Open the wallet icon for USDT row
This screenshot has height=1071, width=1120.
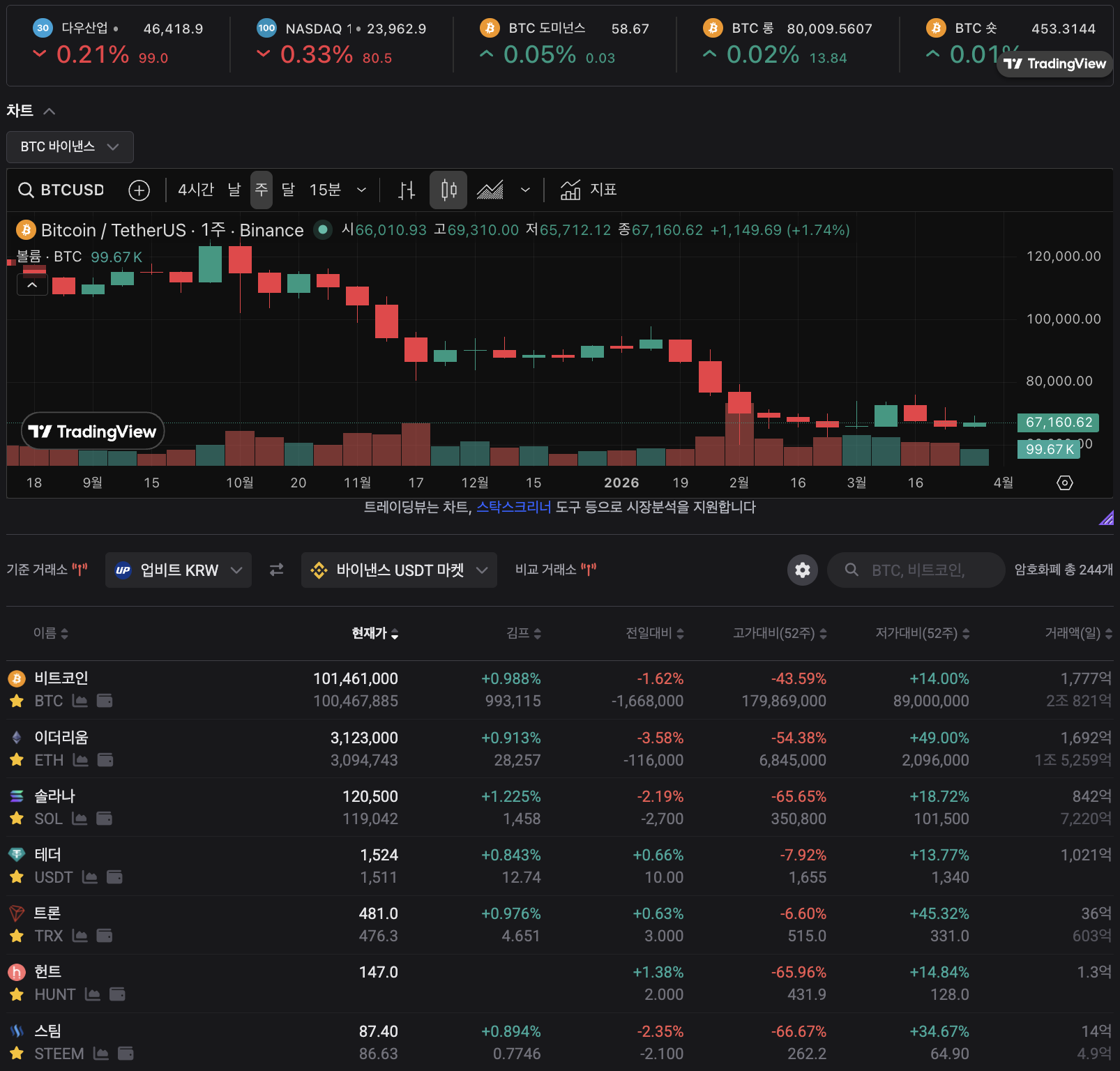tap(114, 877)
